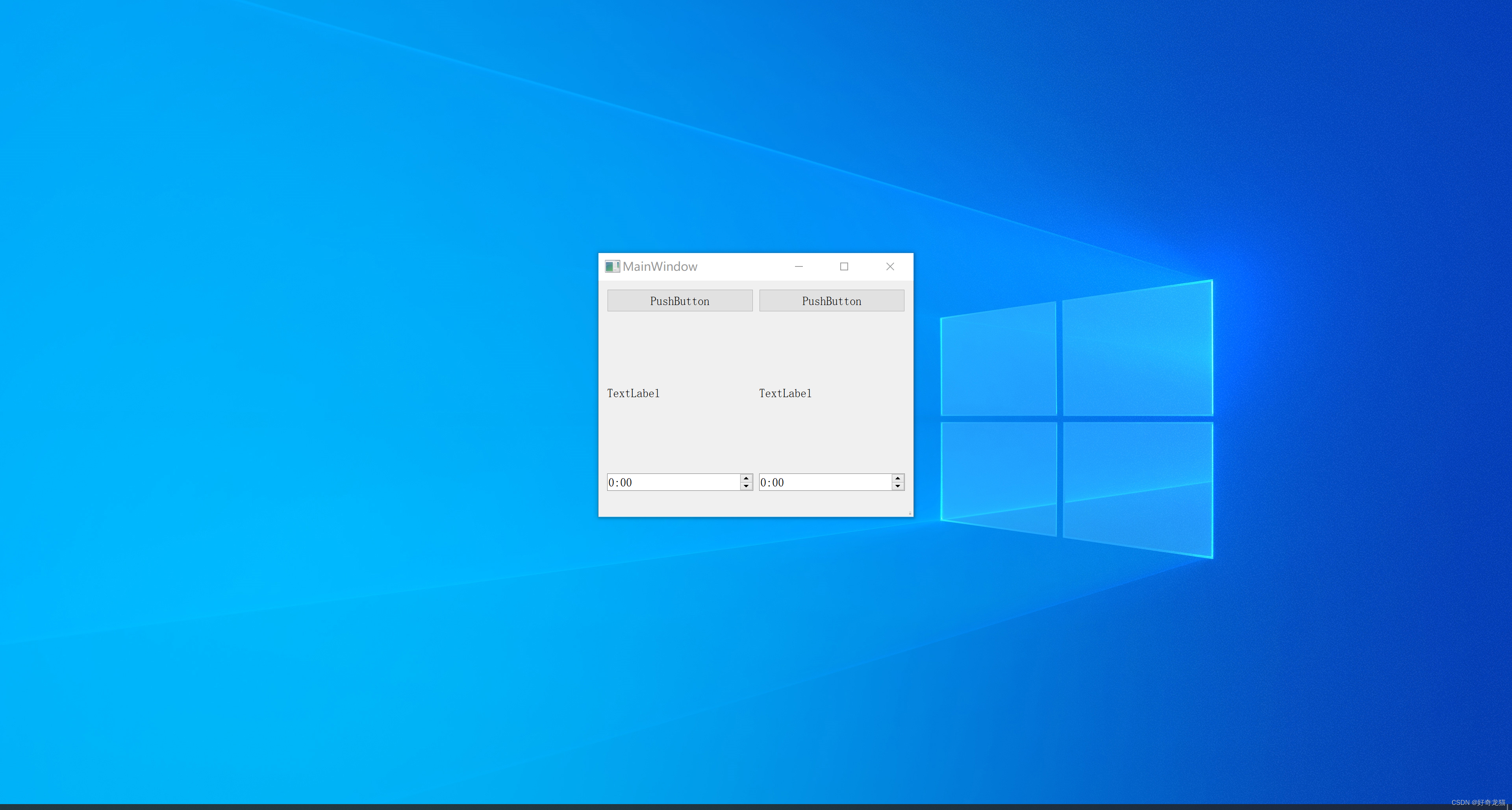The height and width of the screenshot is (810, 1512).
Task: Click the CSDN watermark text
Action: coord(1478,803)
